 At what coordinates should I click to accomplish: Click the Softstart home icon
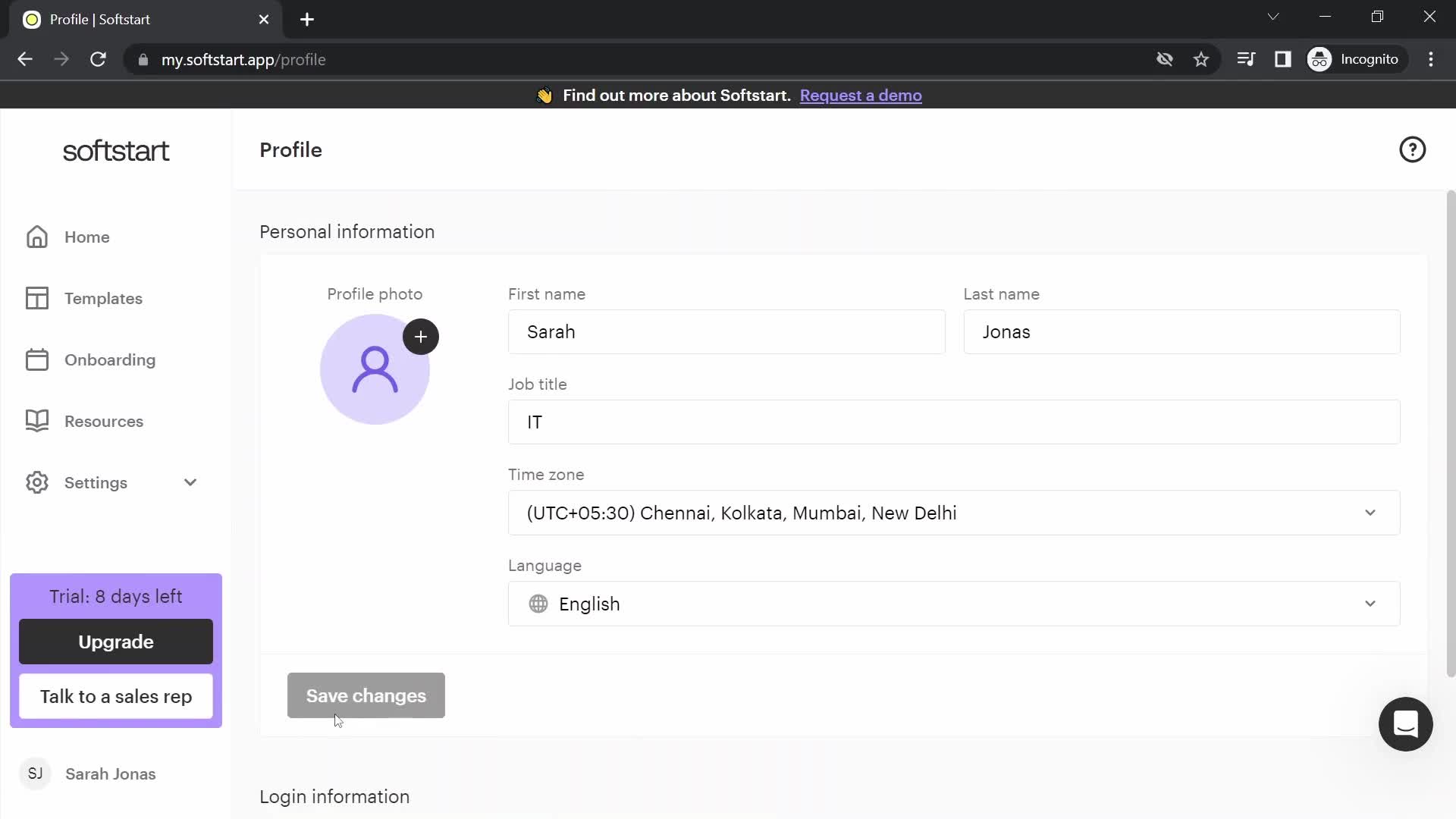point(37,237)
